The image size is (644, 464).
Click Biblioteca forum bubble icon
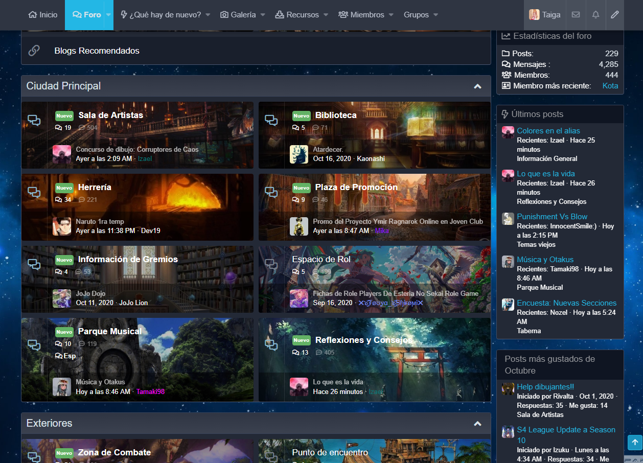click(271, 120)
